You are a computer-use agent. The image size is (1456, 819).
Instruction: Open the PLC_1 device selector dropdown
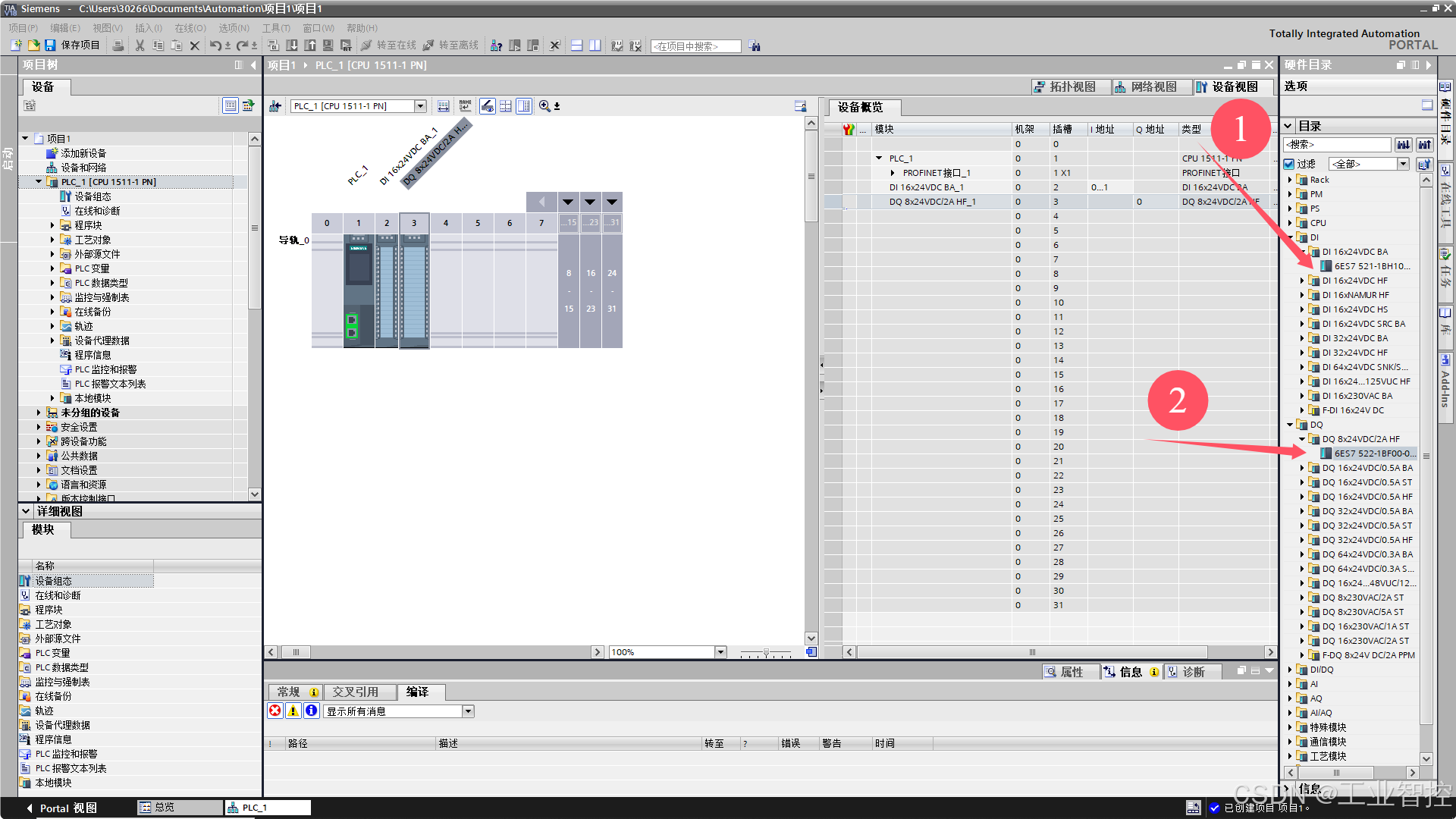(420, 106)
